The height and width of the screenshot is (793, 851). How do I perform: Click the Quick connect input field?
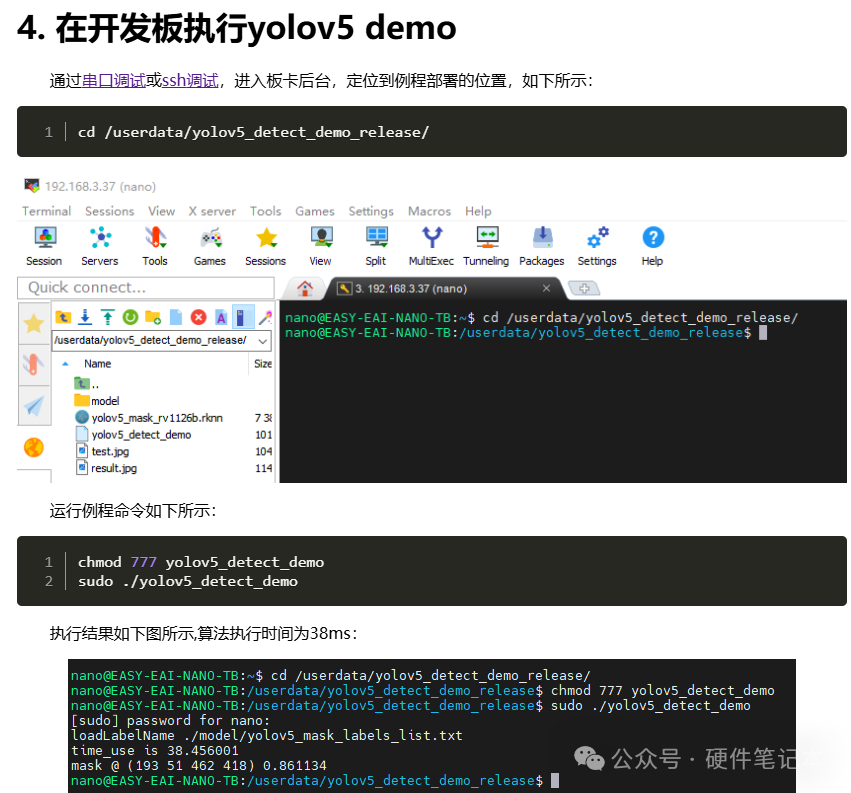click(145, 288)
